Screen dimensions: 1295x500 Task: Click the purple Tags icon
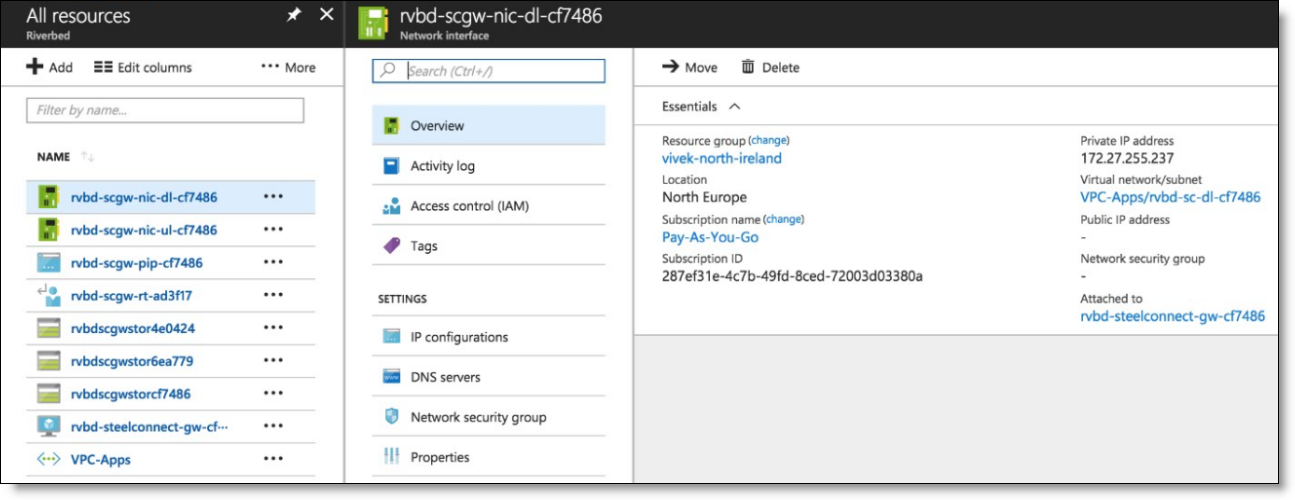(392, 246)
